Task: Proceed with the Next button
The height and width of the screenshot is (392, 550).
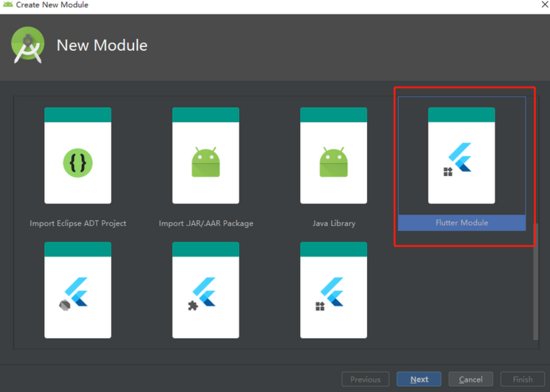Action: pyautogui.click(x=419, y=379)
